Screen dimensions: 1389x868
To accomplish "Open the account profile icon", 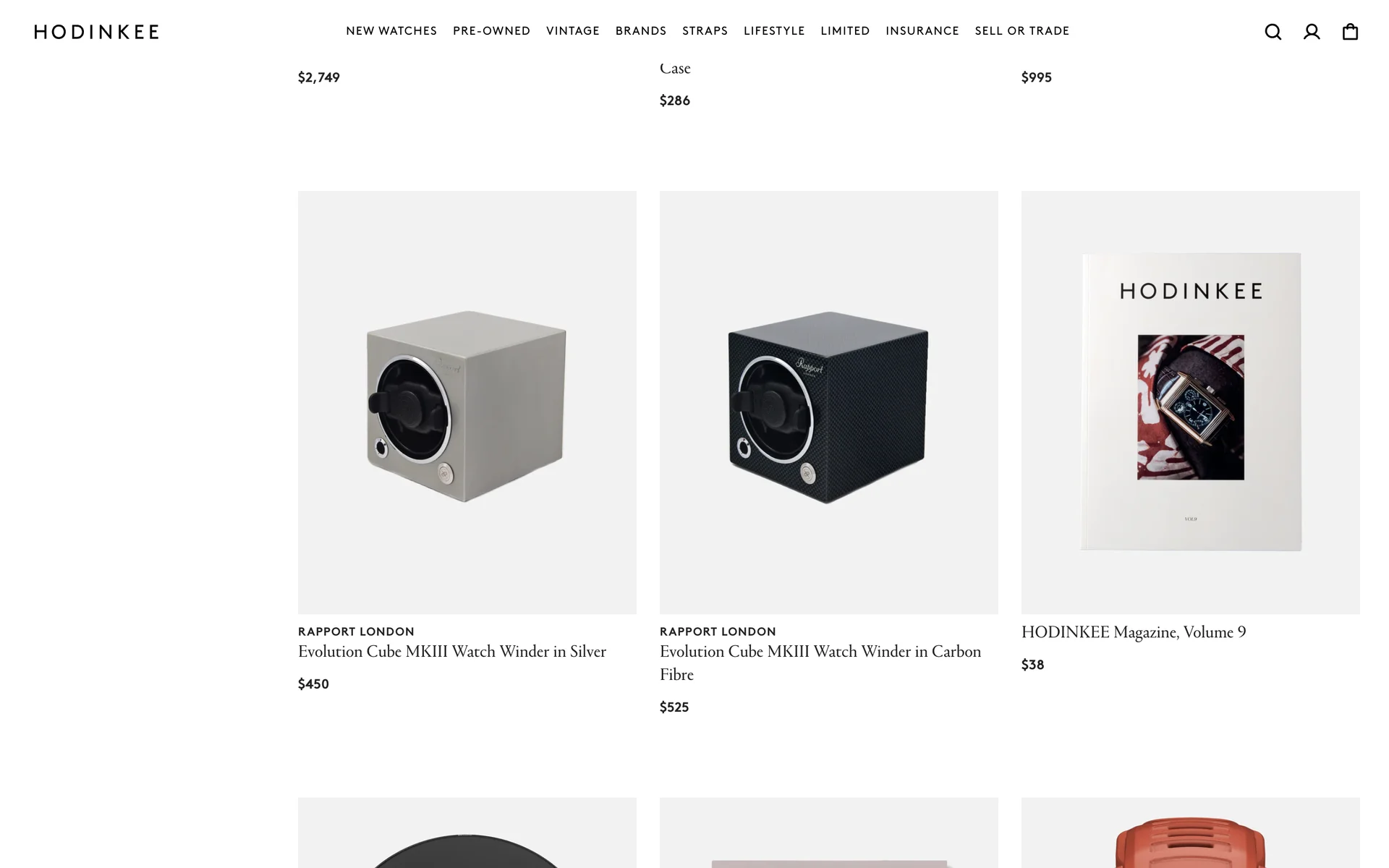I will (x=1312, y=32).
